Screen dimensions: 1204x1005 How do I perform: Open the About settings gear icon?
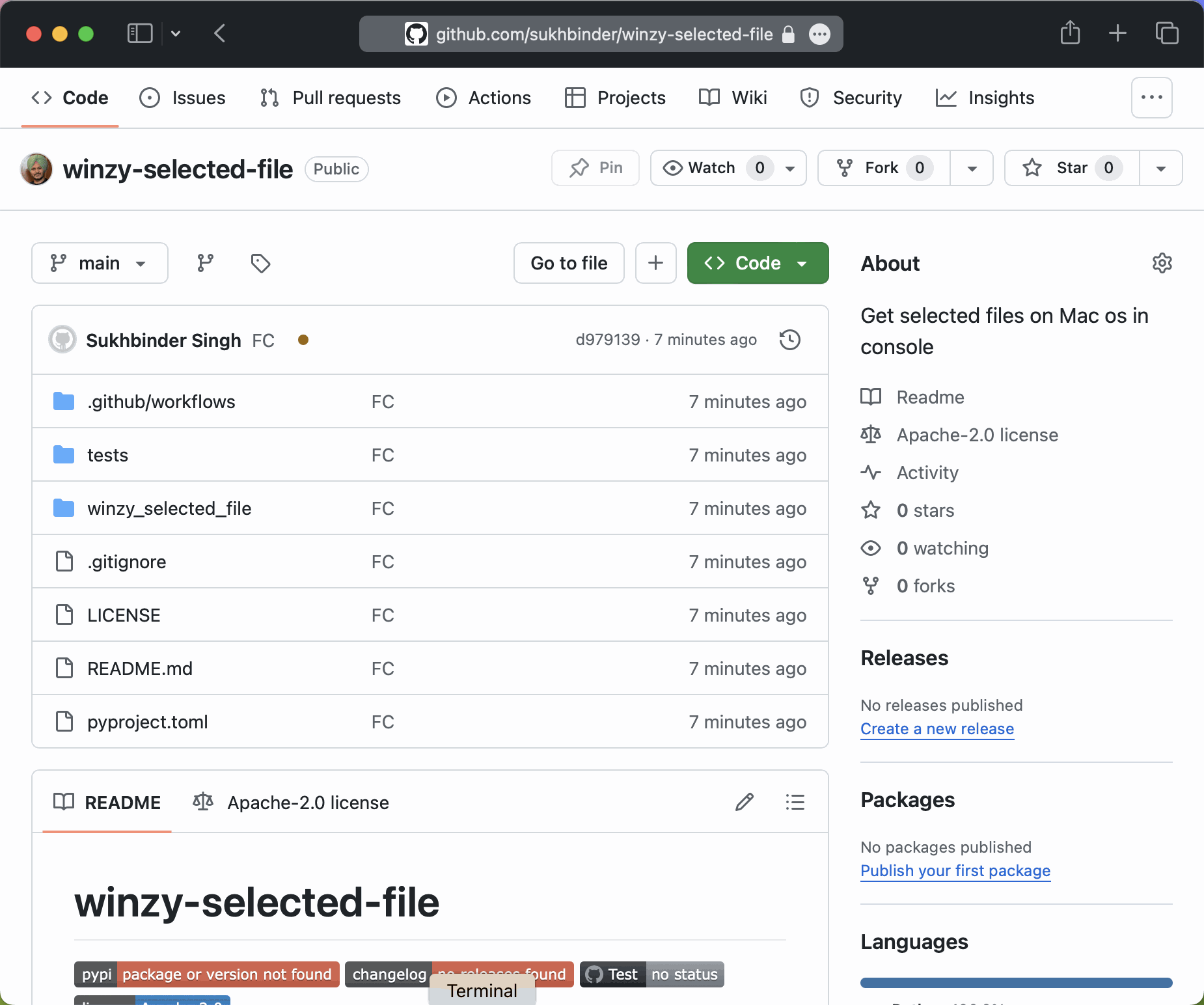1162,263
